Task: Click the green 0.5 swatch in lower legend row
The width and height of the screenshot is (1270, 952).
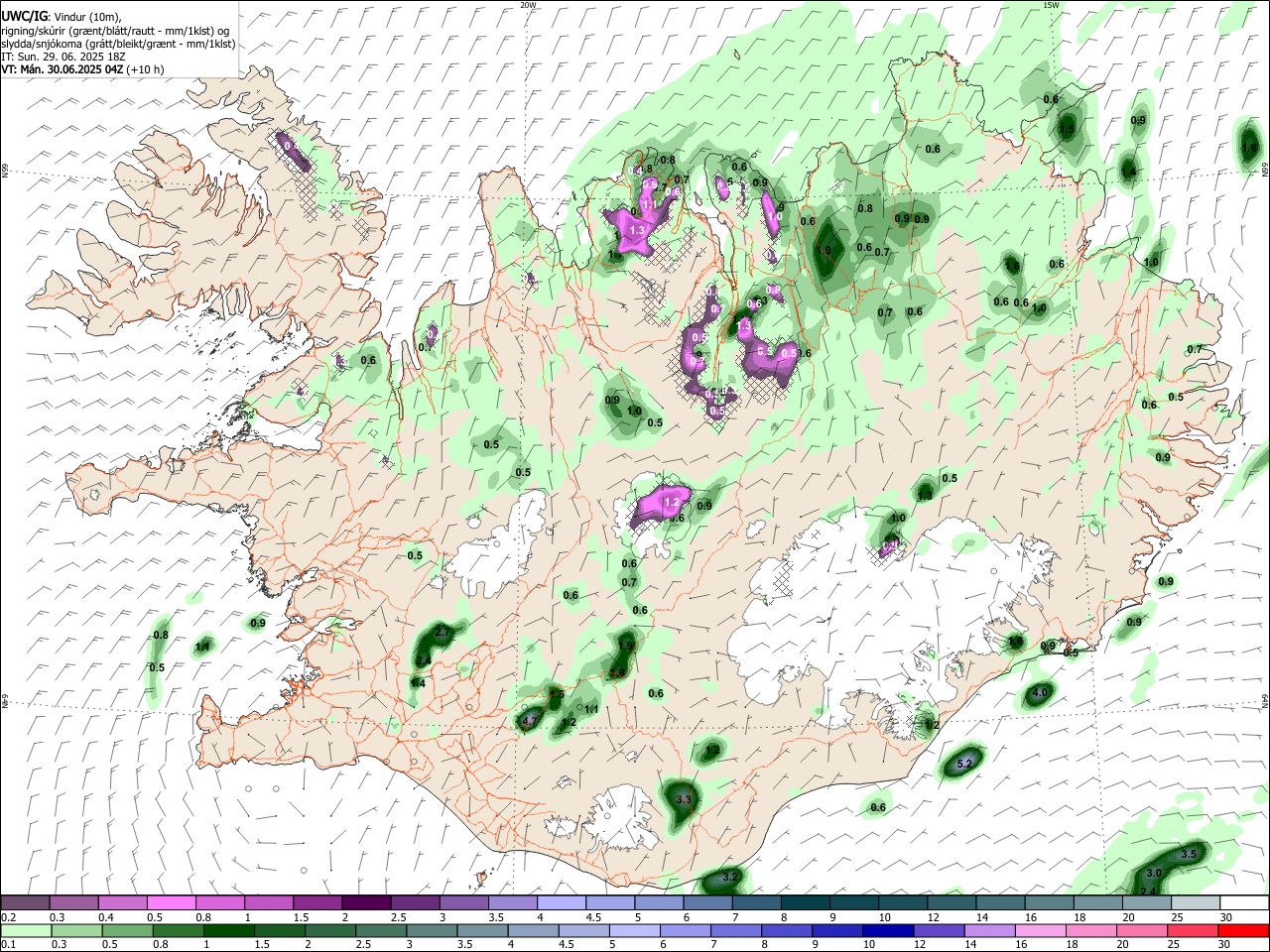Action: 127,930
